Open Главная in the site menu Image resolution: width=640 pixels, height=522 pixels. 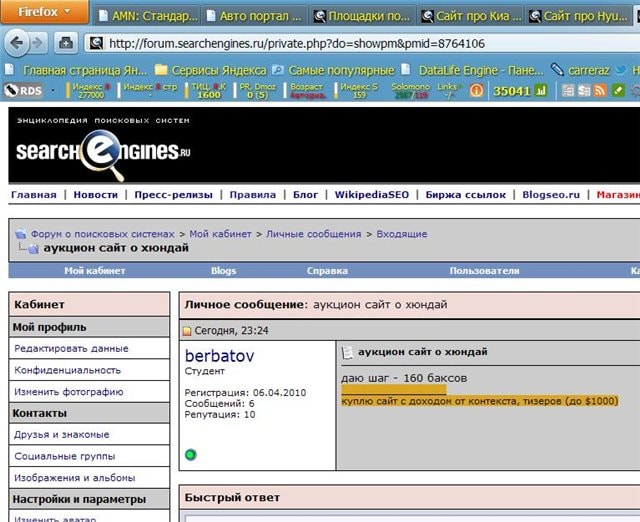[x=34, y=195]
